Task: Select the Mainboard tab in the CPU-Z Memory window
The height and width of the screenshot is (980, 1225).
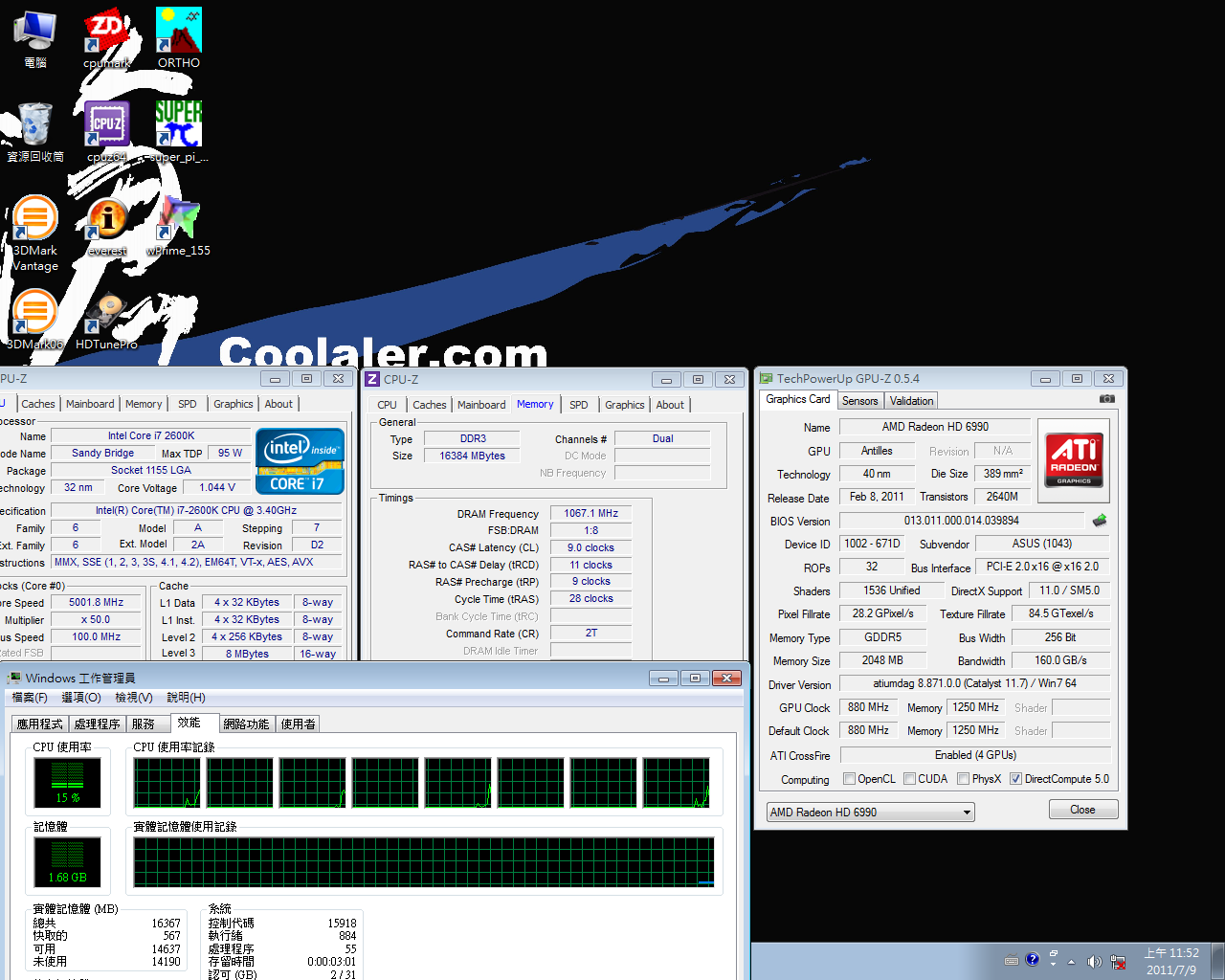Action: 481,405
